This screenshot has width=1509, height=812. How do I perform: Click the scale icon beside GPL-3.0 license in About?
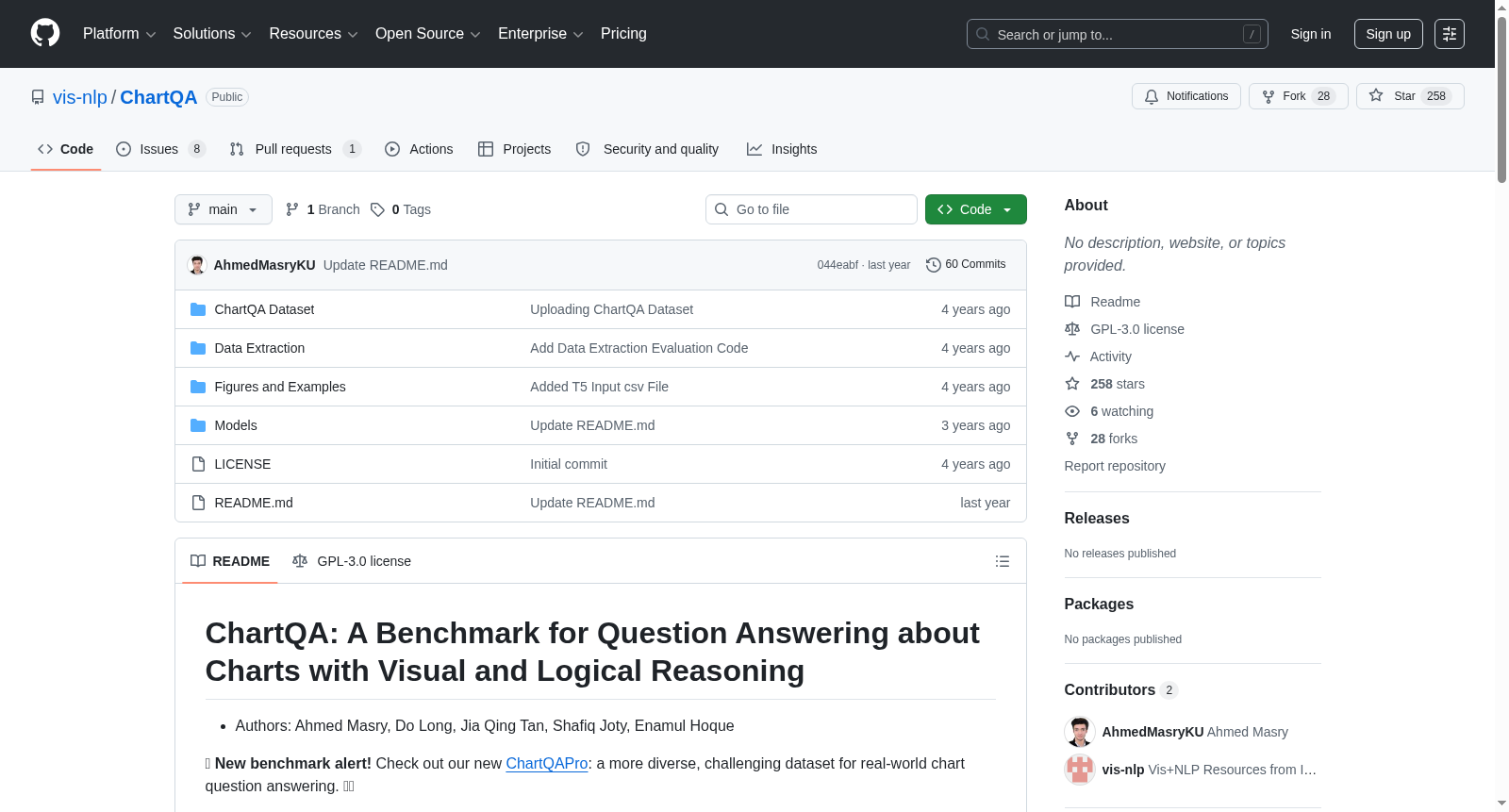(x=1072, y=329)
